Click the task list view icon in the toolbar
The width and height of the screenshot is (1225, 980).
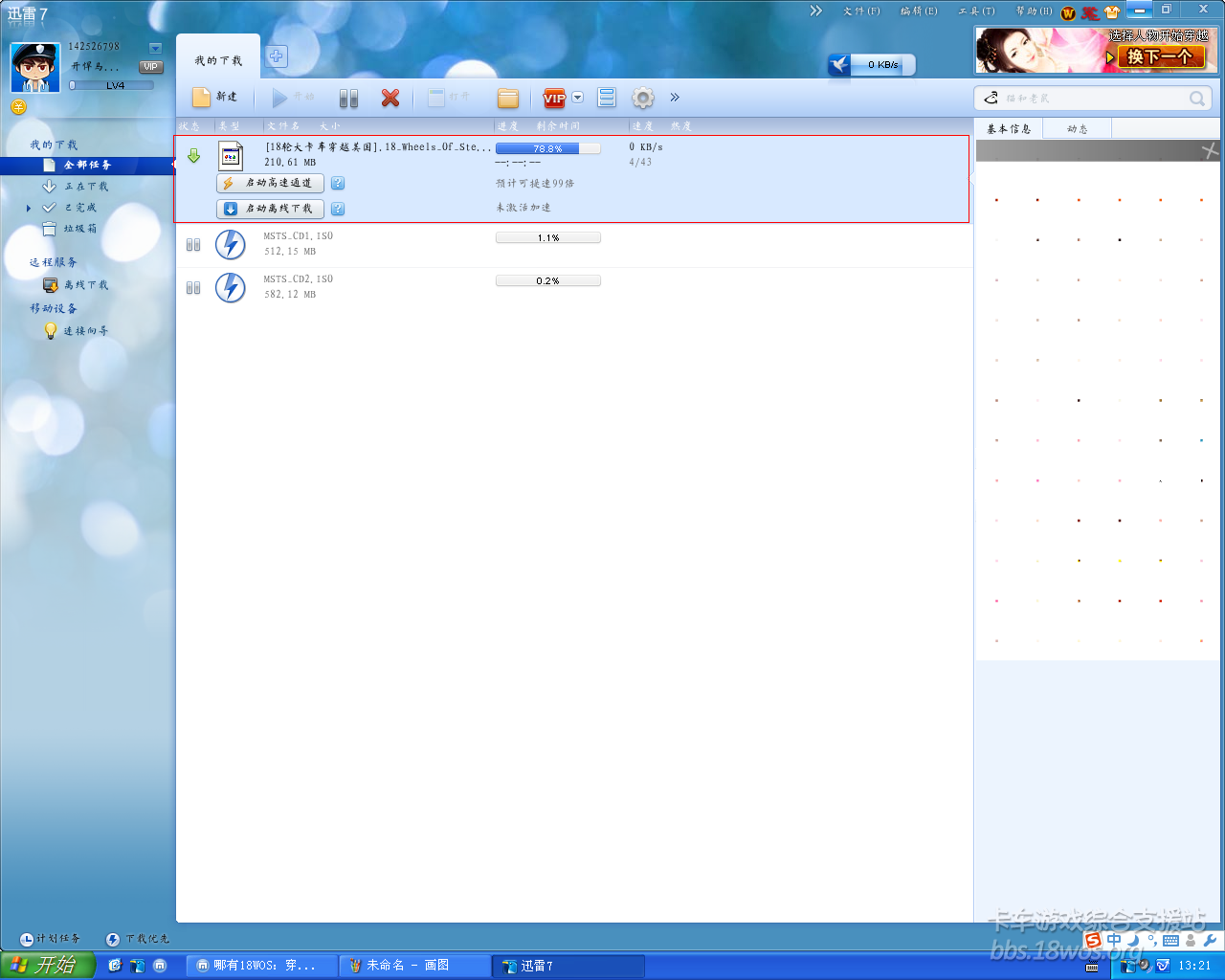[x=607, y=98]
